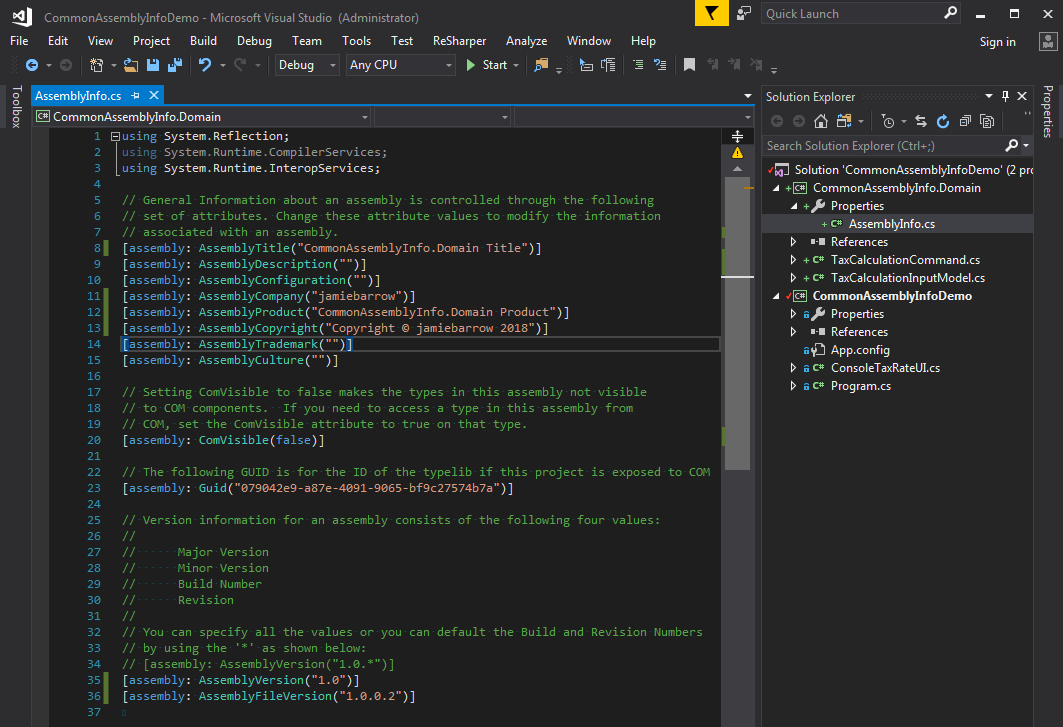Expand the TaxCalculationCommand.cs node
Viewport: 1063px width, 727px height.
point(793,260)
